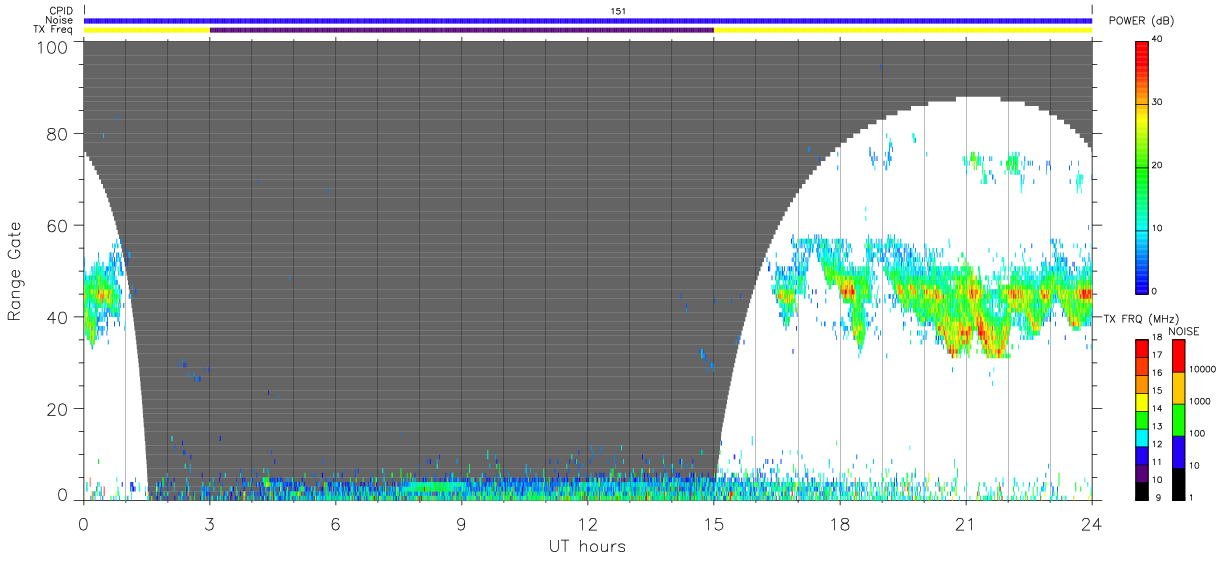Click the 100 range gate tick label
This screenshot has height=567, width=1228.
52,47
